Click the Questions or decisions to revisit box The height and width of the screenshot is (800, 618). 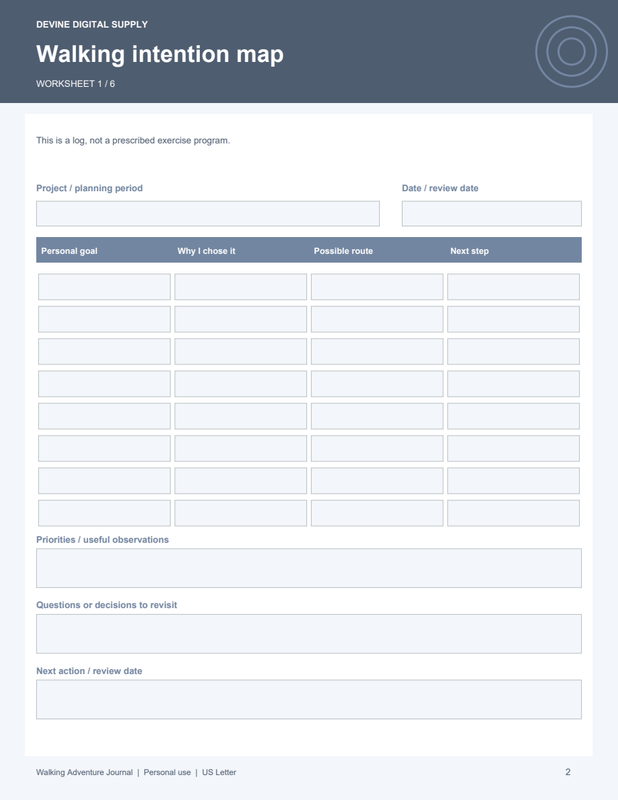[x=309, y=634]
